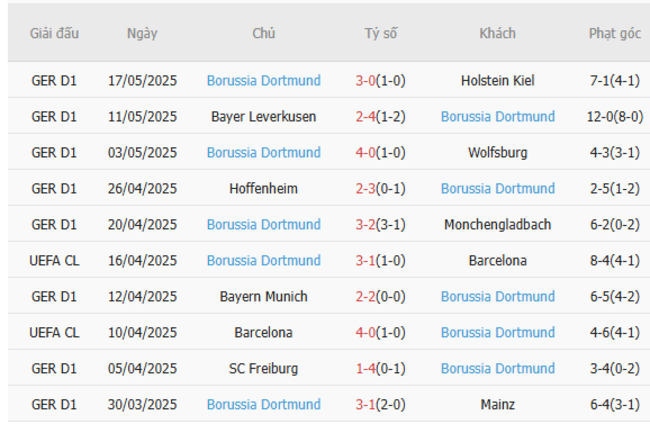Click the 12-0(8-0) corner kick stat
The image size is (650, 433).
615,116
